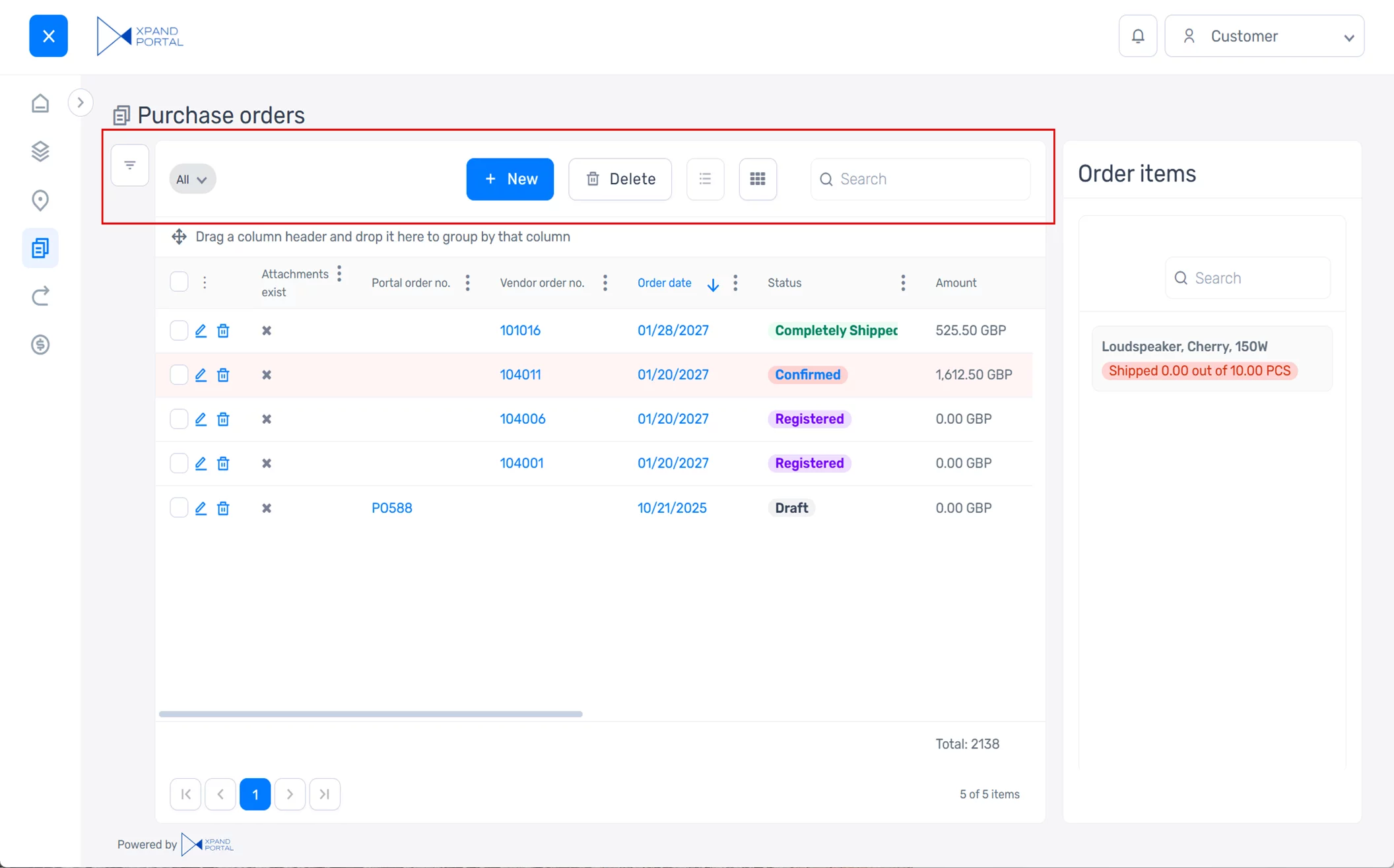Expand the sidebar with chevron arrow

pos(81,102)
